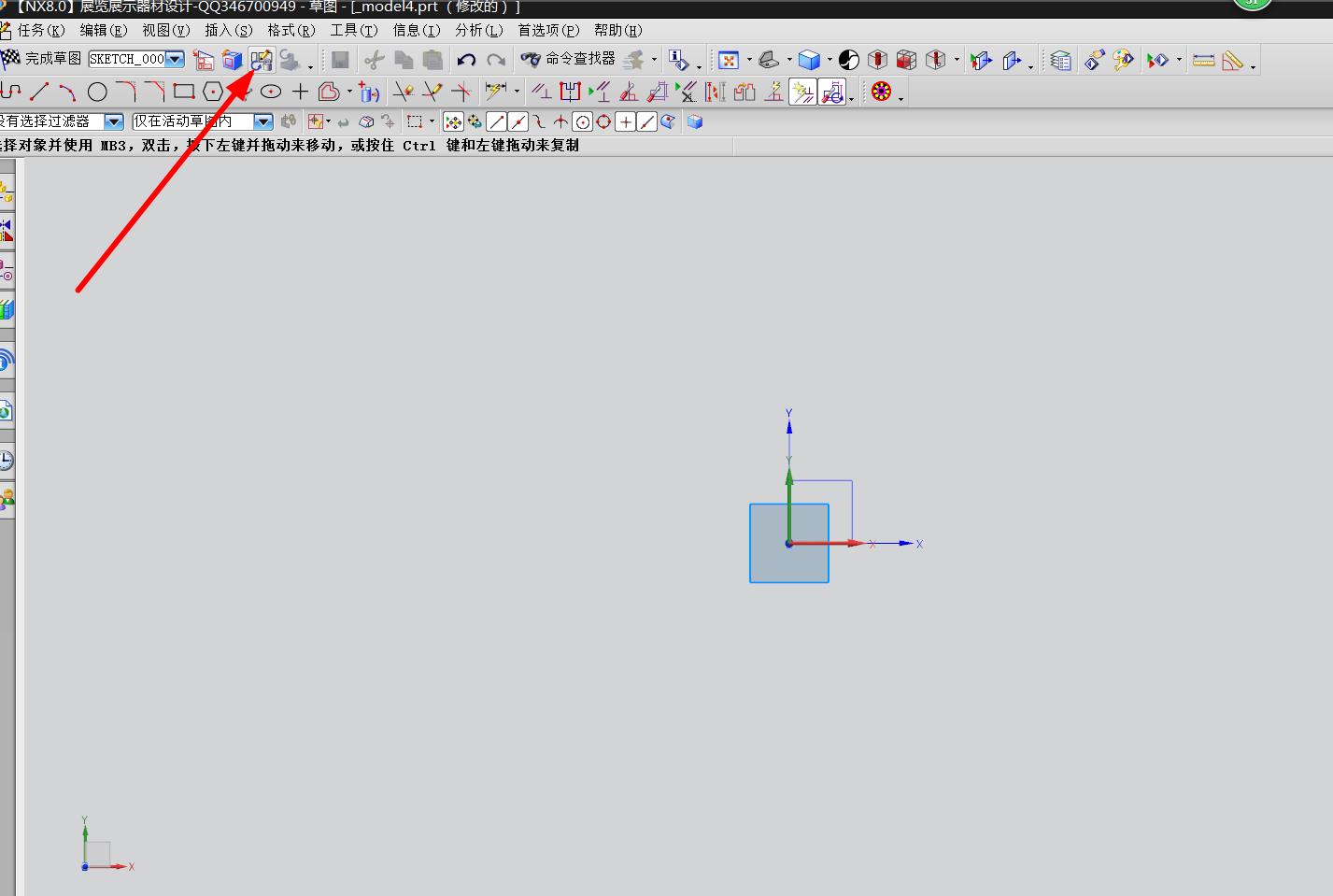Expand the Inferred Dimensions dropdown arrow
Screen dimensions: 1333x896
pyautogui.click(x=517, y=92)
